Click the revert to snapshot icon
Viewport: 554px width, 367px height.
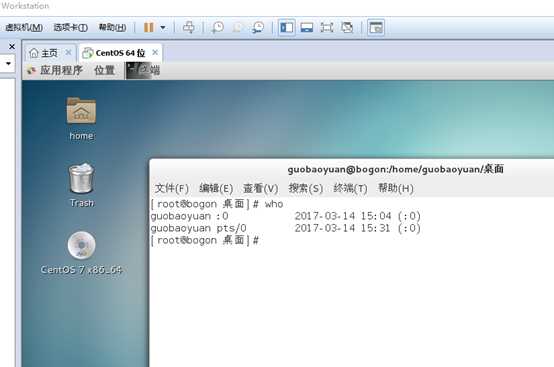click(x=238, y=27)
